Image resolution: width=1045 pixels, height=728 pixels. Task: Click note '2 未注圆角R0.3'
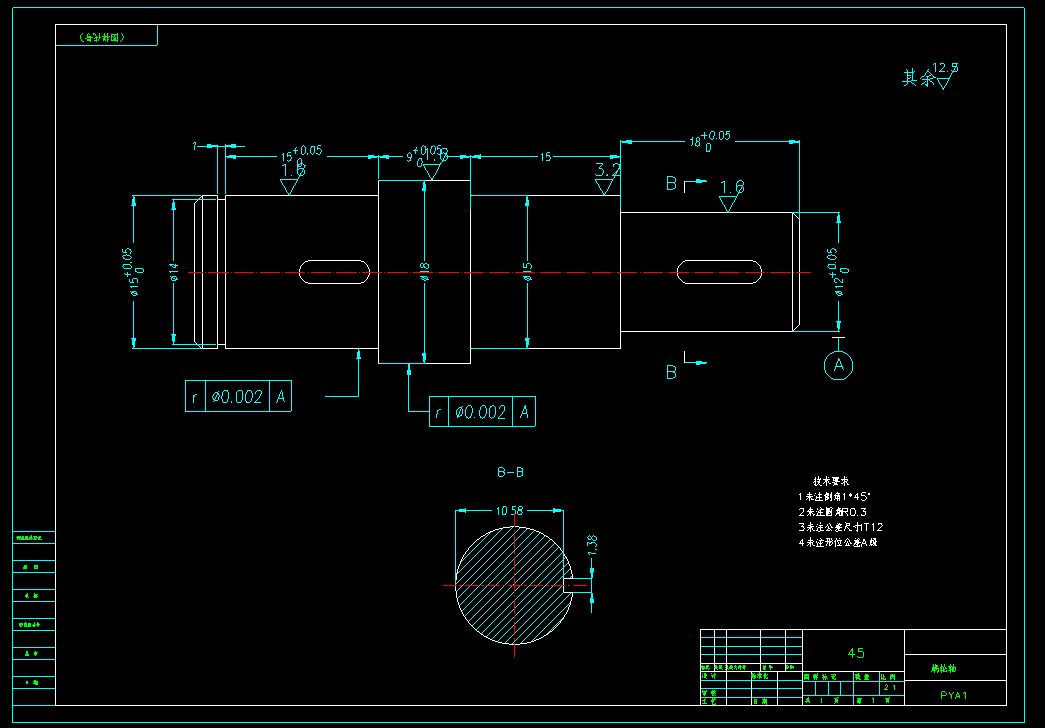coord(832,512)
